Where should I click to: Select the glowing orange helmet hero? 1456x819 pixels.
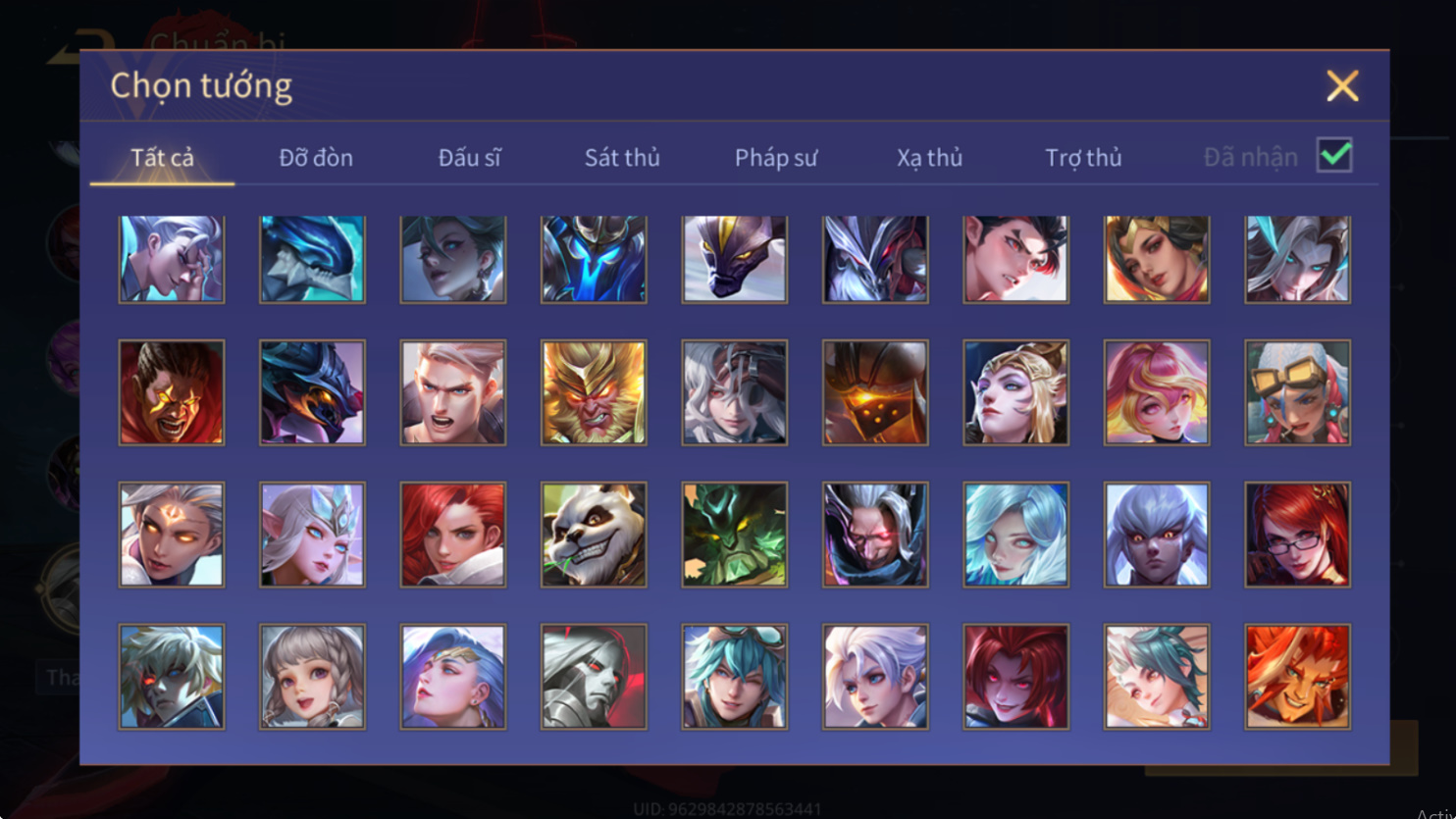tap(875, 392)
